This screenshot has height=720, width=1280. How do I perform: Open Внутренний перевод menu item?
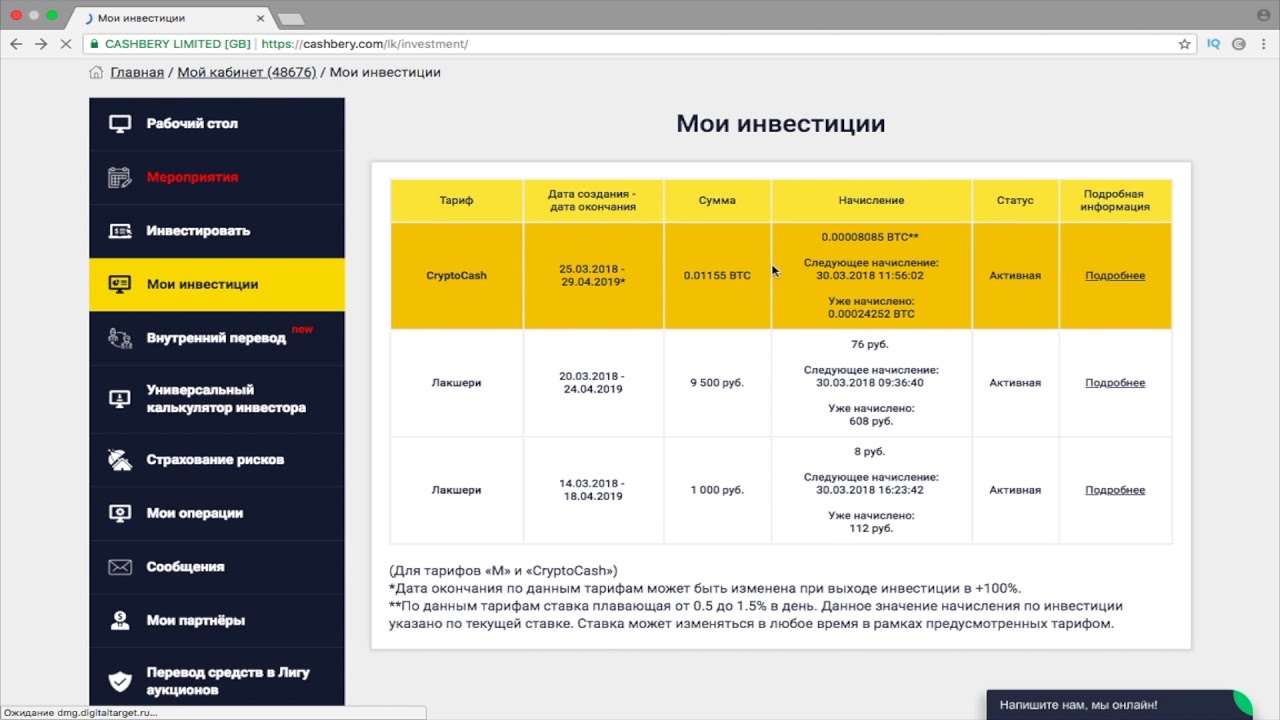(217, 338)
